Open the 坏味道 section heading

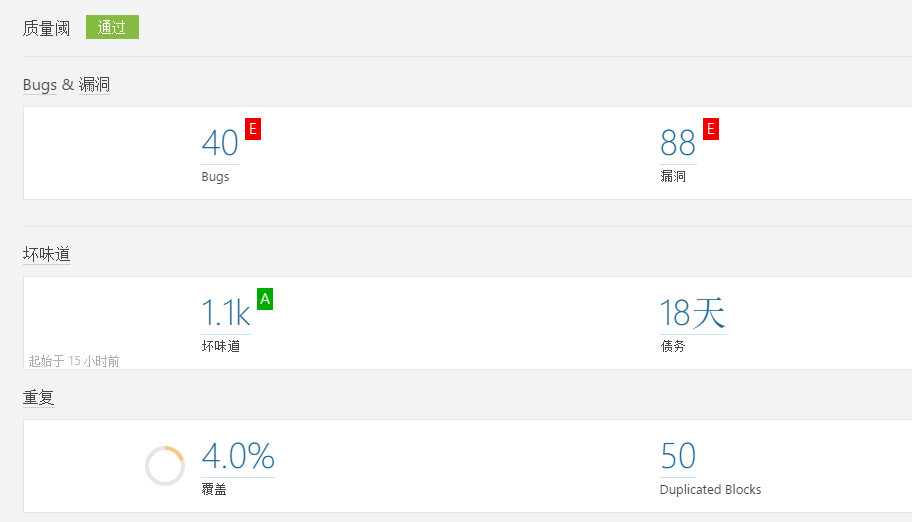(47, 254)
